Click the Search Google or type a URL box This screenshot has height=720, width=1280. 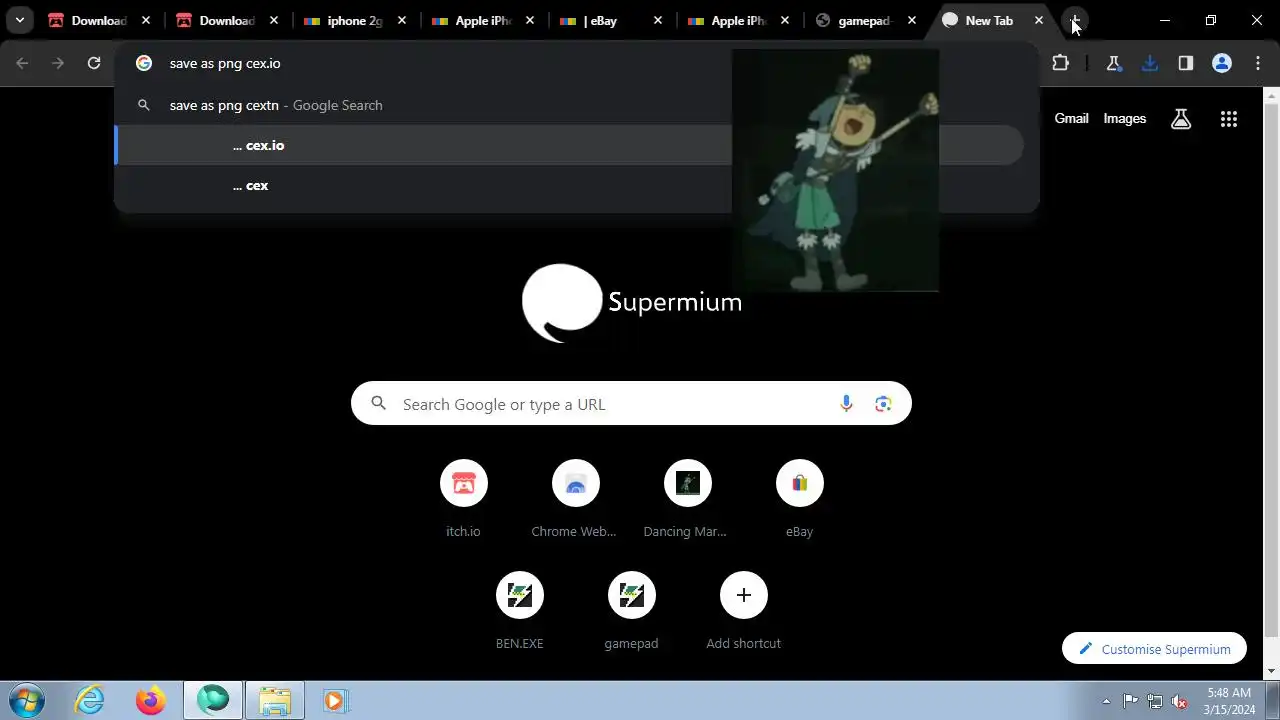(x=631, y=403)
